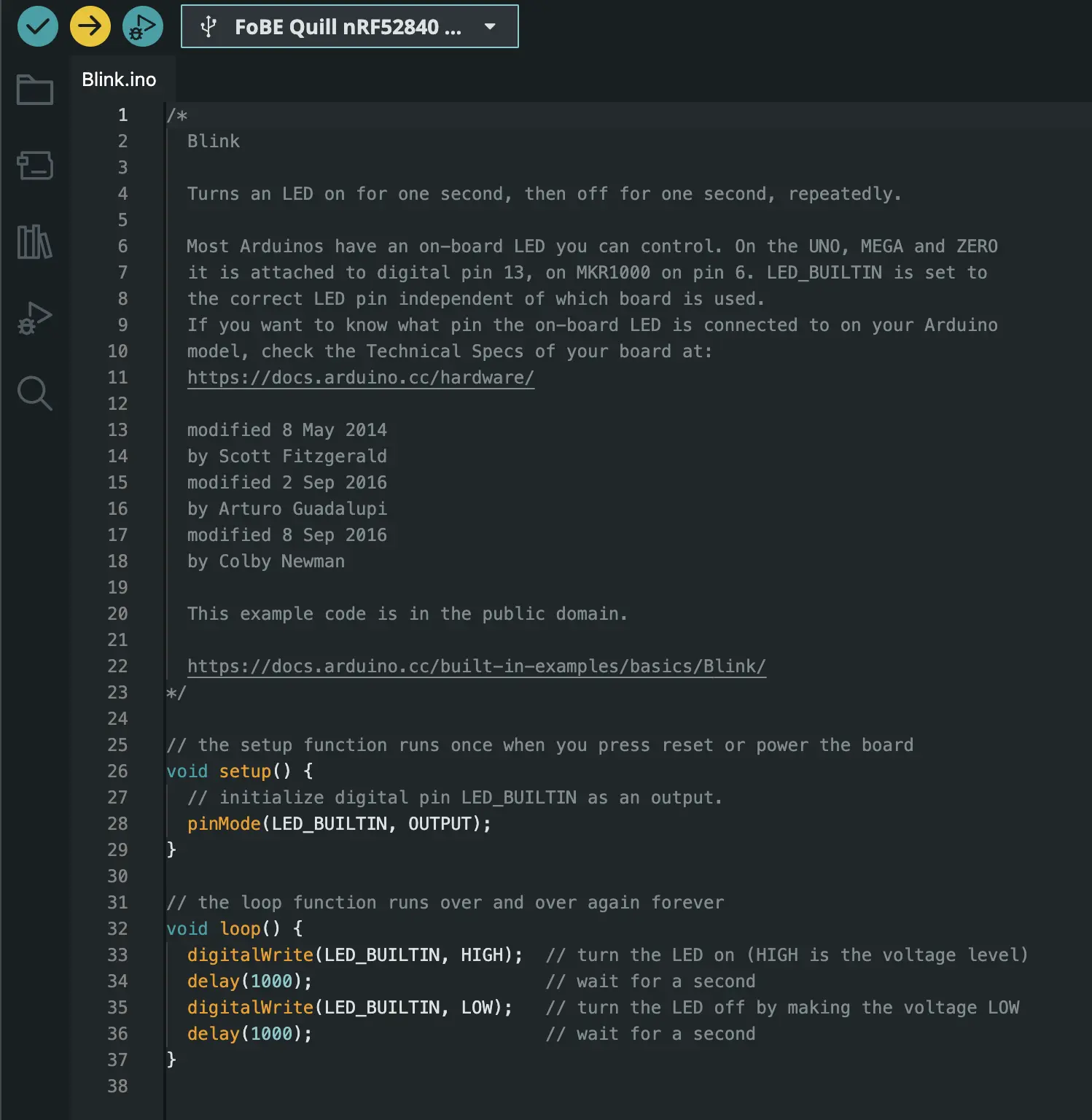Place cursor on the pinMode call
This screenshot has height=1120, width=1092.
pyautogui.click(x=223, y=823)
